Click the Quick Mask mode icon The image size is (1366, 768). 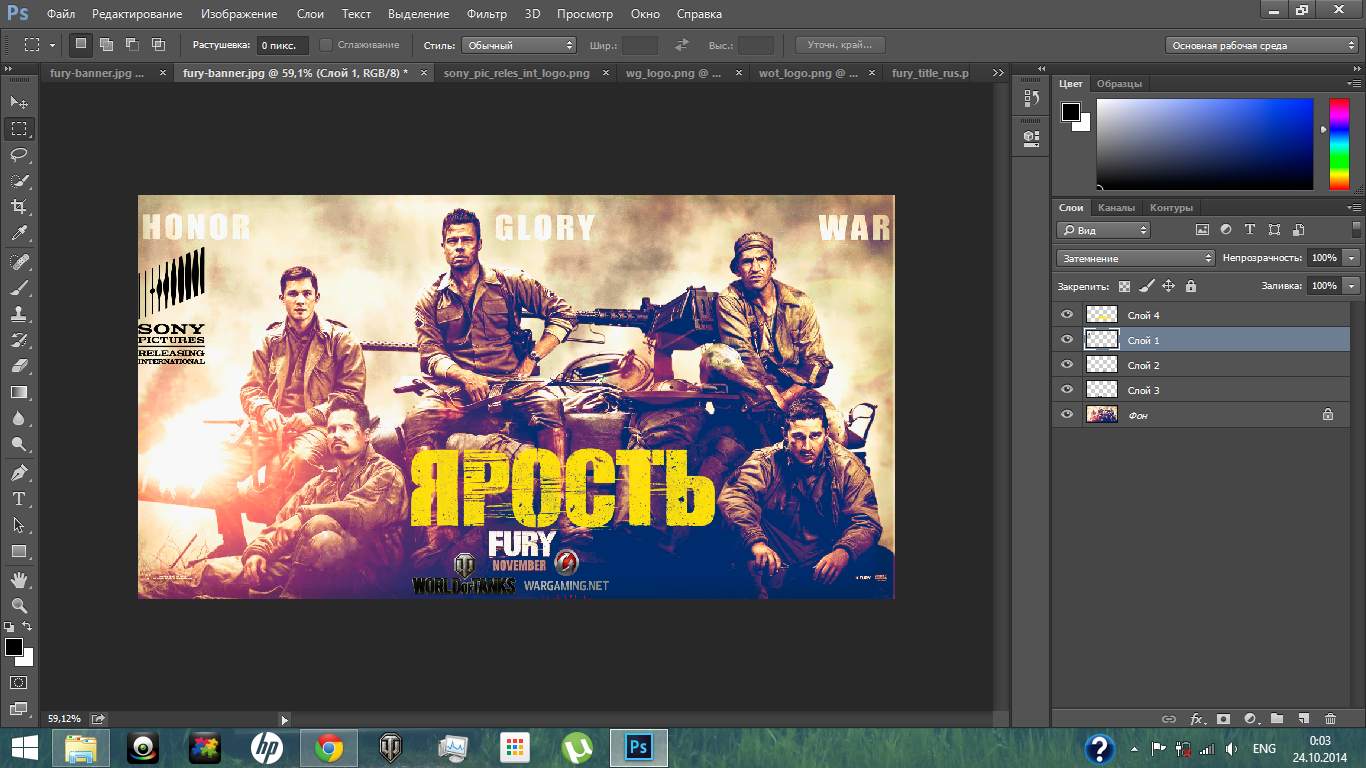(x=19, y=682)
